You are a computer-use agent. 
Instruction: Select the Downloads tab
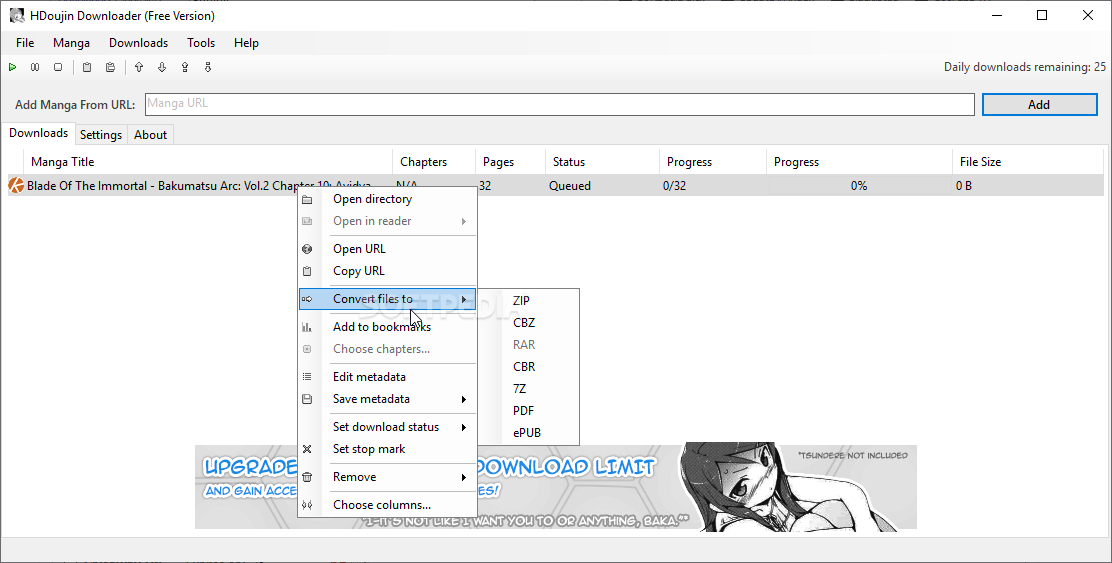click(x=38, y=133)
